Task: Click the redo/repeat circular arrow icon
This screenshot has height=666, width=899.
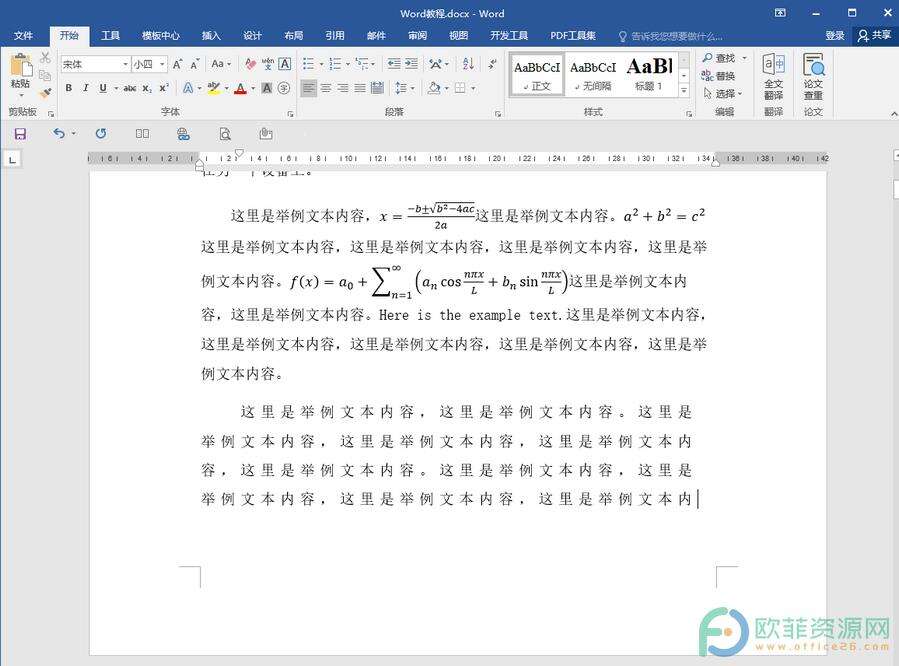Action: click(101, 134)
